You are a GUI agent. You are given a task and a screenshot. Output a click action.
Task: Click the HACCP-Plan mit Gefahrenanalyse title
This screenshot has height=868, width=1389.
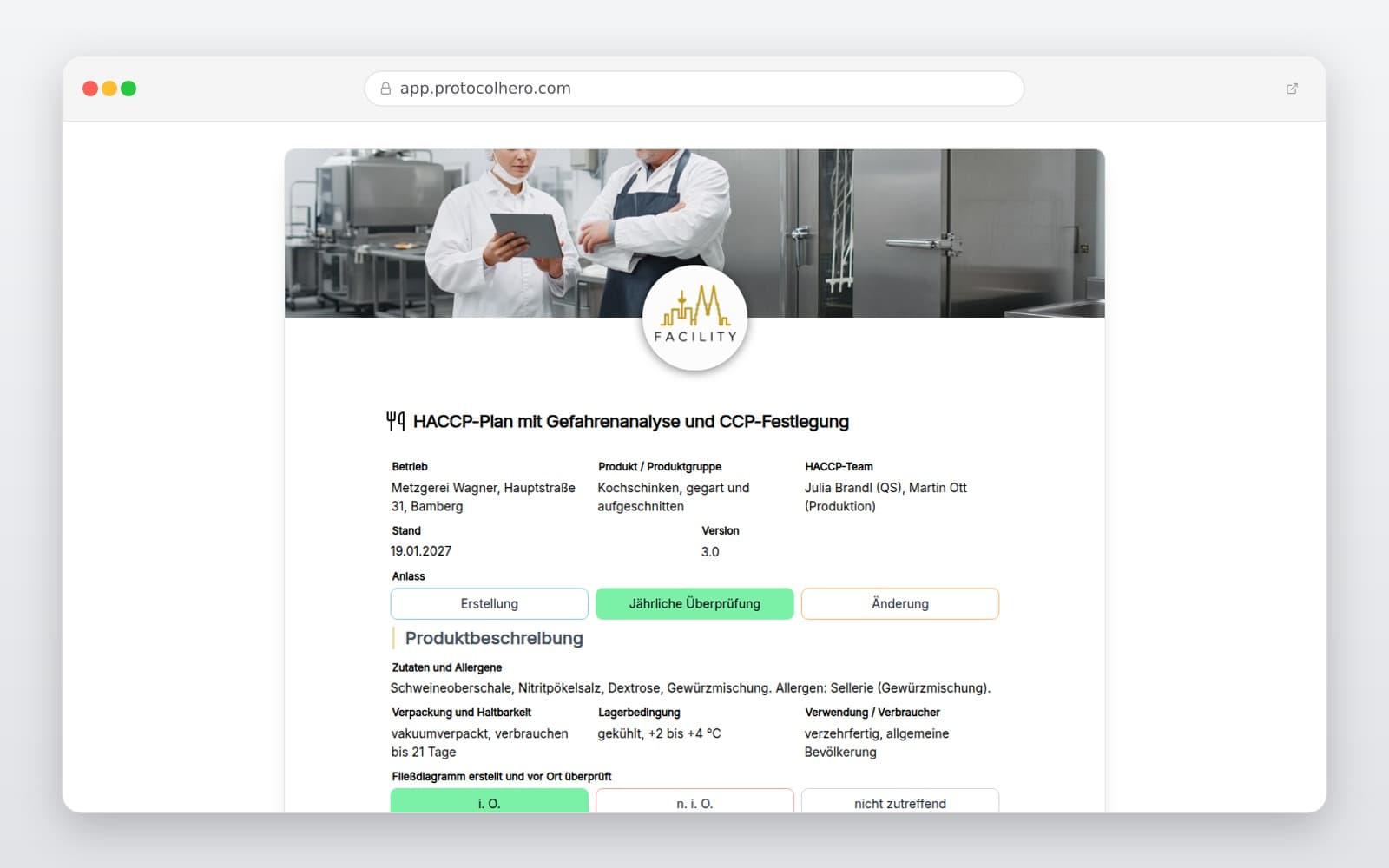point(631,422)
